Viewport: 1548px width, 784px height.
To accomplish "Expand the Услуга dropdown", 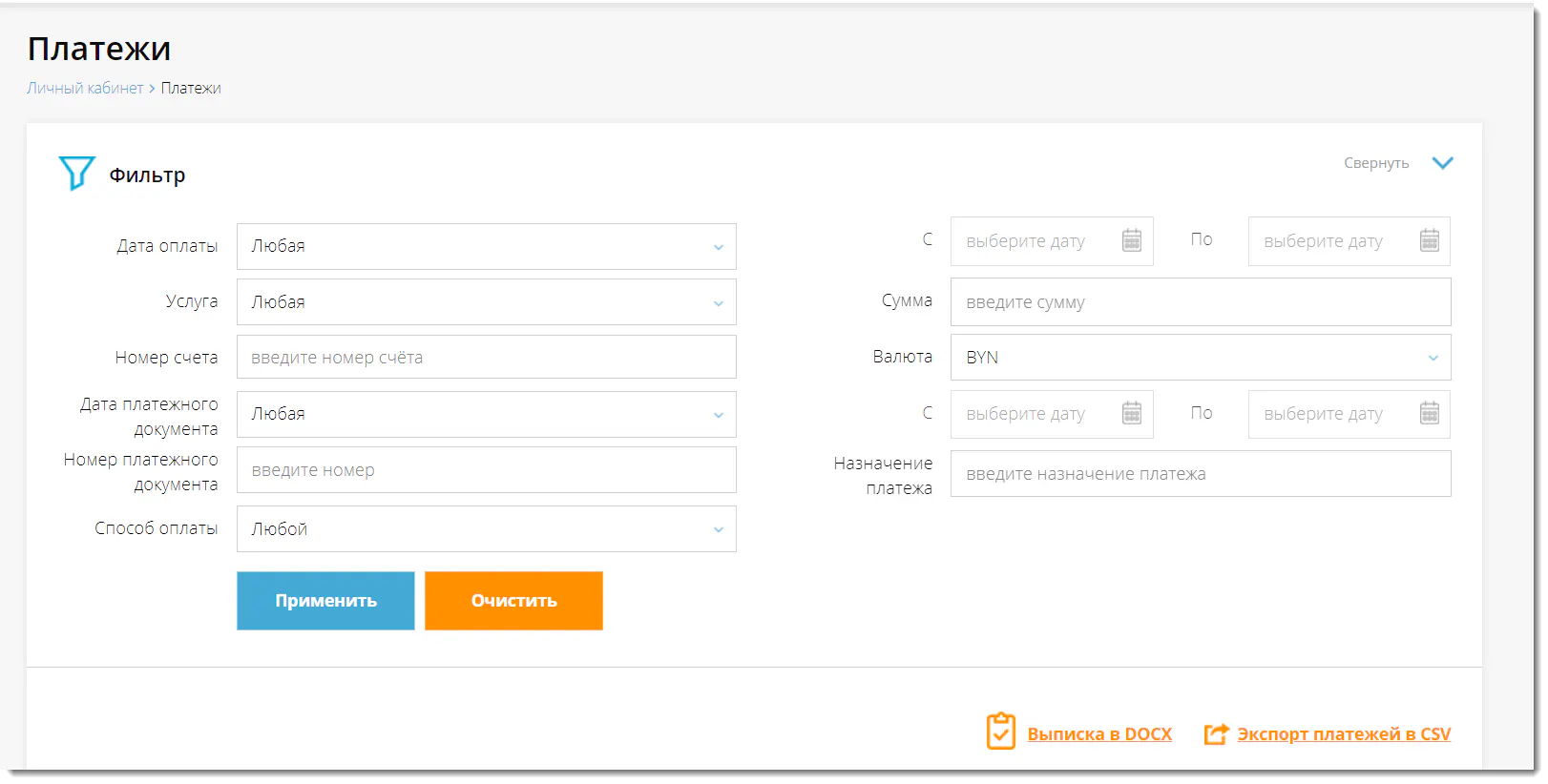I will point(486,302).
